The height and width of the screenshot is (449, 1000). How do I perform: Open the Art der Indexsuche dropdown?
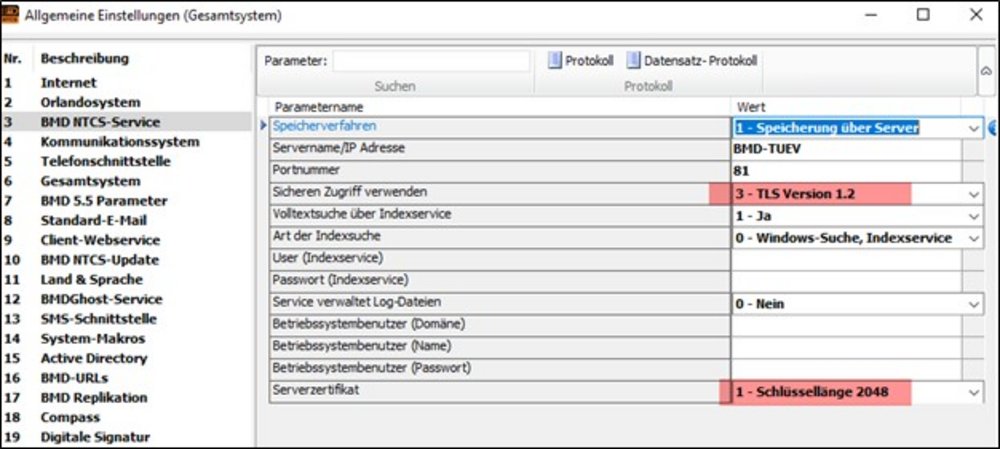(973, 238)
